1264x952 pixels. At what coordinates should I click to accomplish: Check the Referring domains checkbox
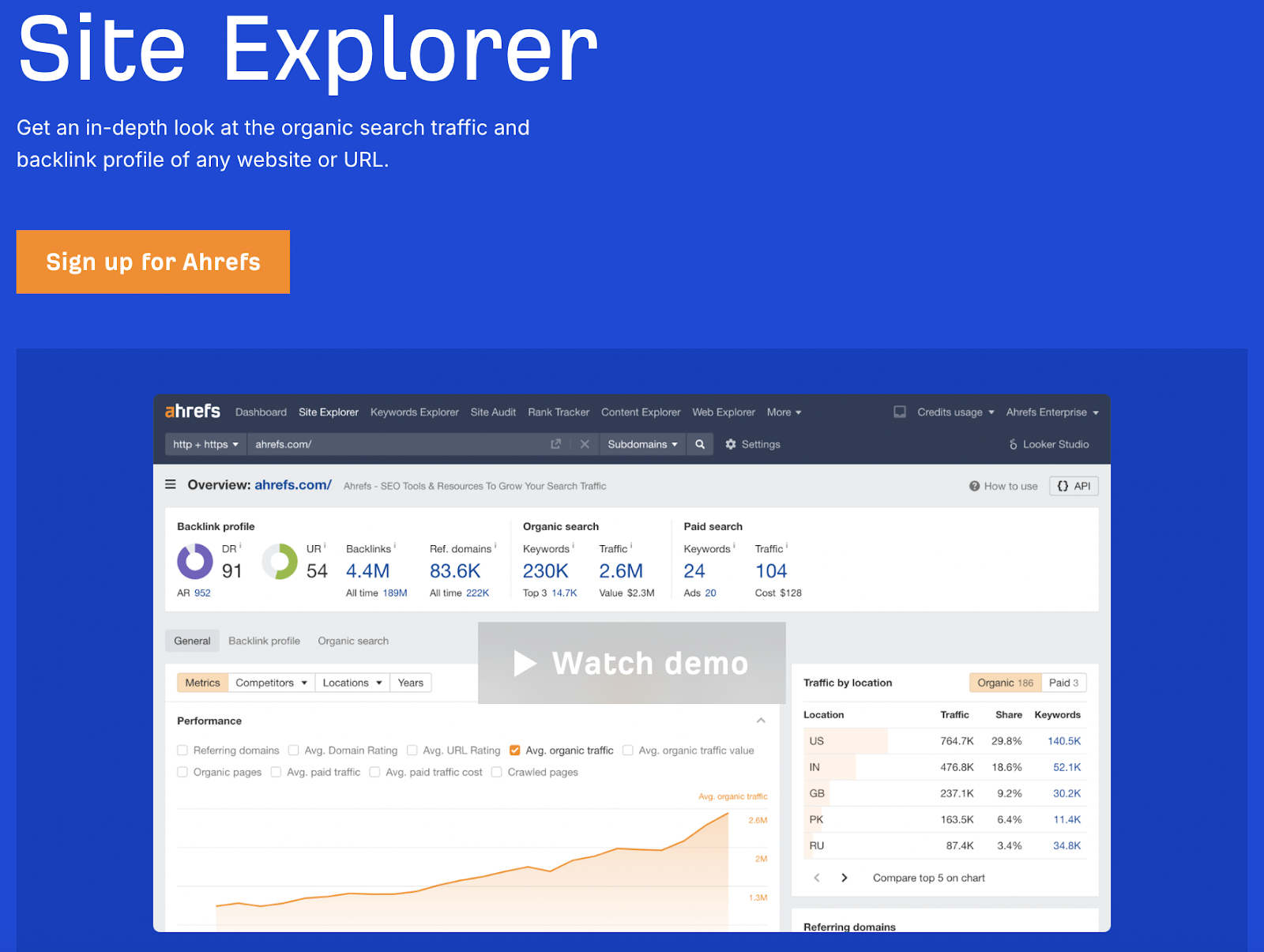point(182,751)
